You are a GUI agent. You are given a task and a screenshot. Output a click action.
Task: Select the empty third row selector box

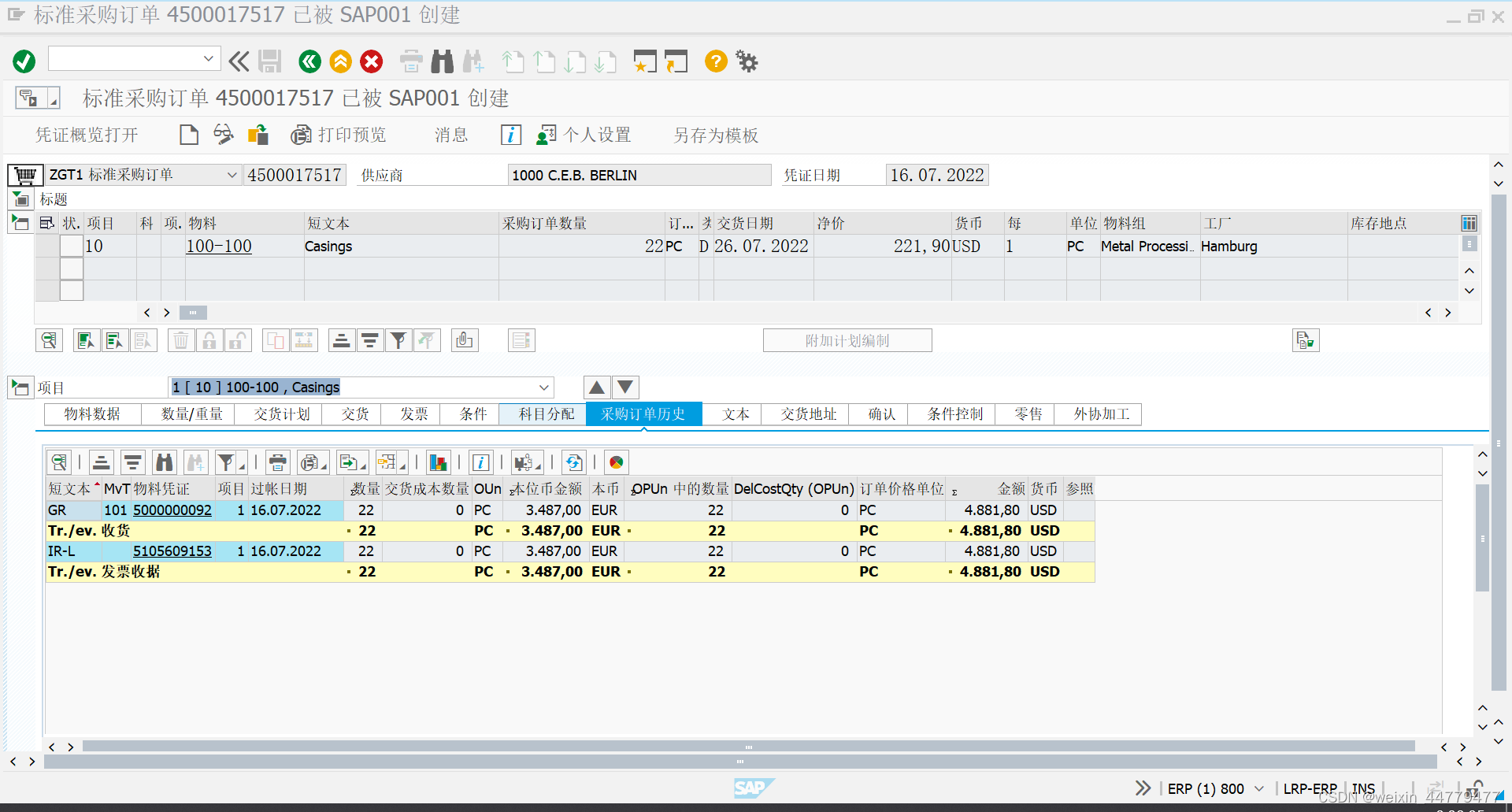pos(72,291)
